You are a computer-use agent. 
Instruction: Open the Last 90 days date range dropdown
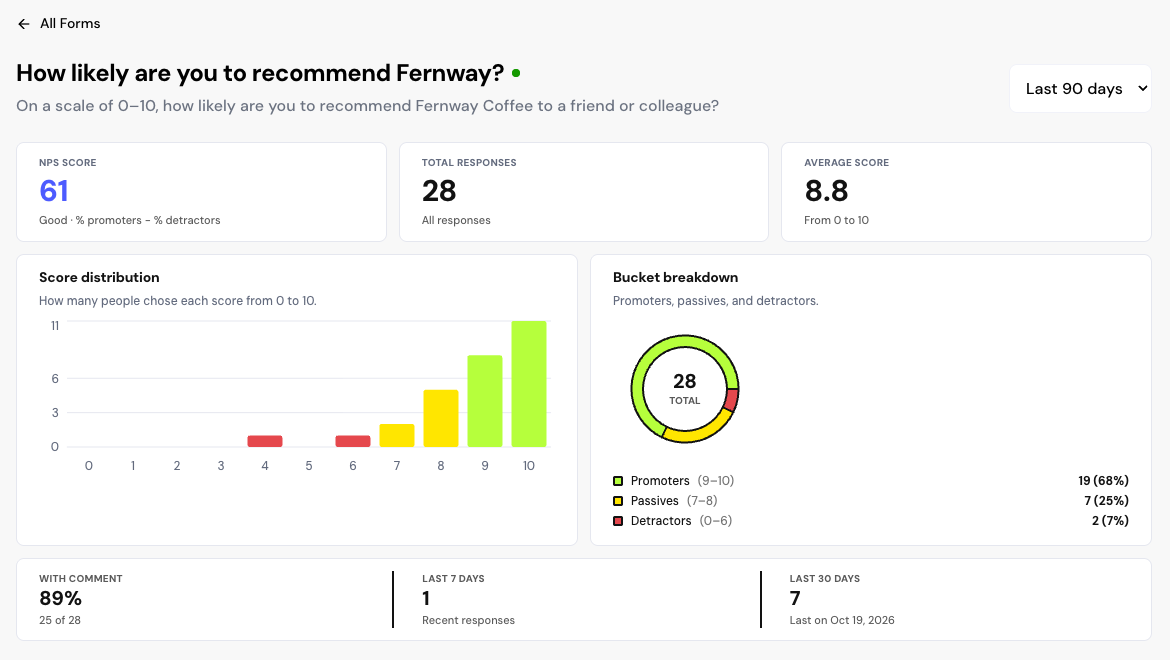1080,89
